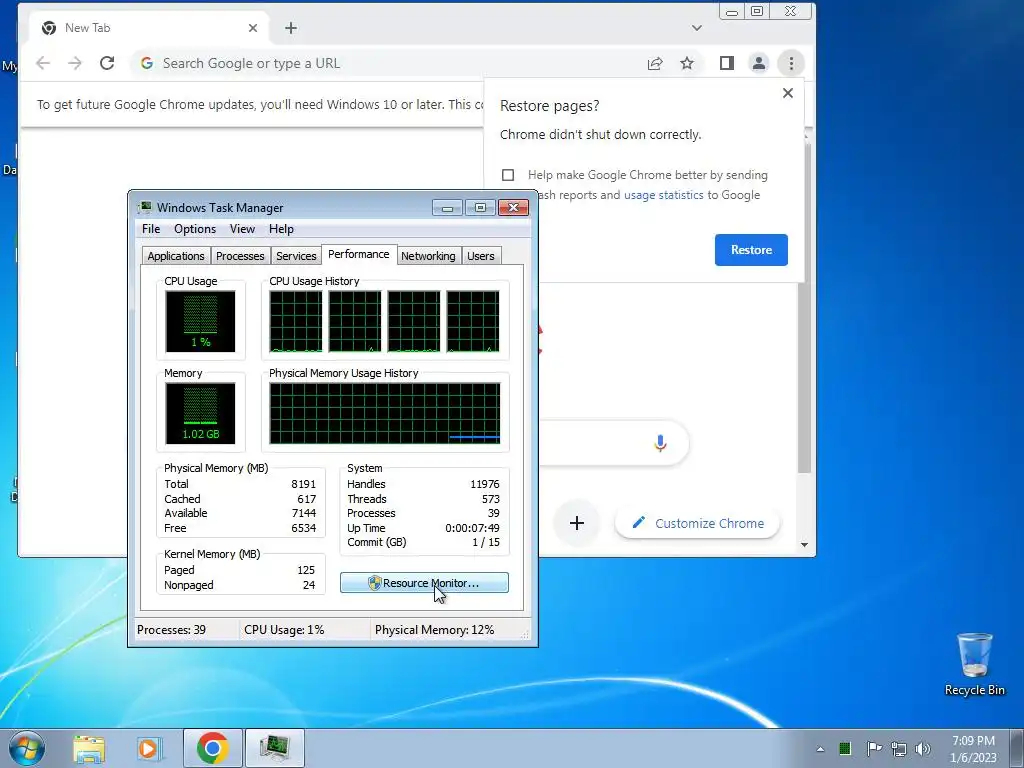Dismiss the Restore pages popup
1024x768 pixels.
point(788,93)
